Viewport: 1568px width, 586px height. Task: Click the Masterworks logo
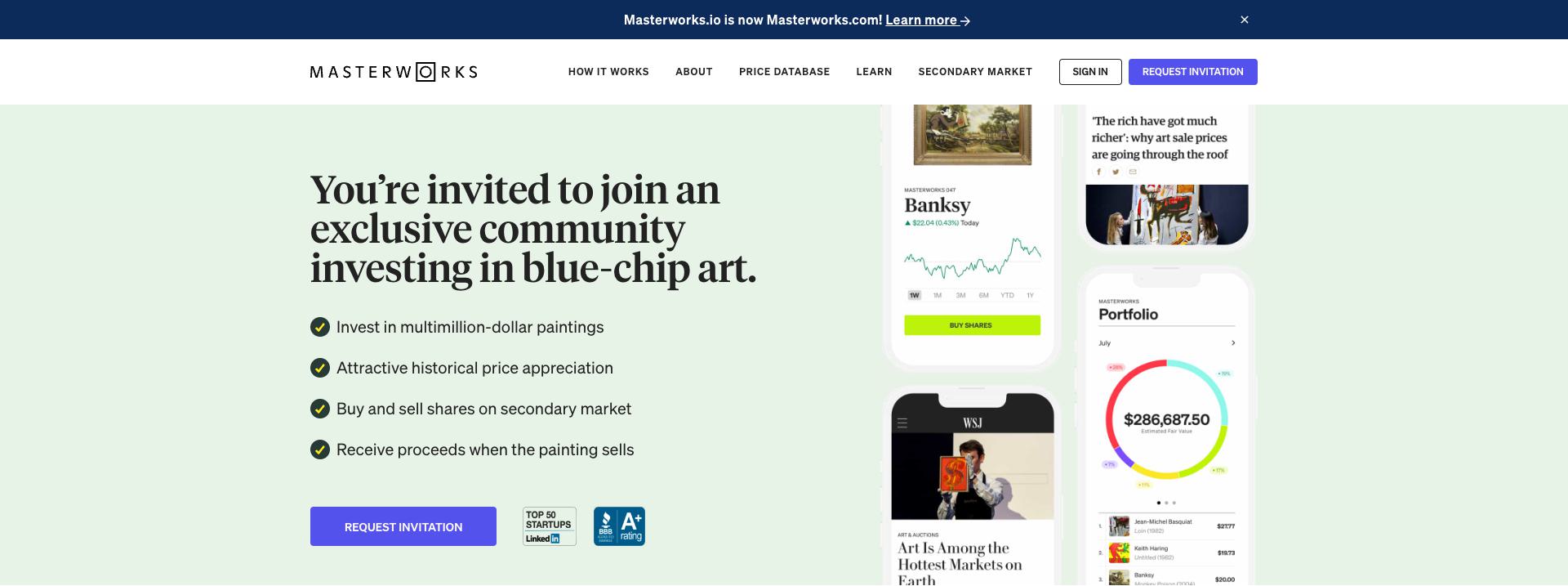pos(394,72)
